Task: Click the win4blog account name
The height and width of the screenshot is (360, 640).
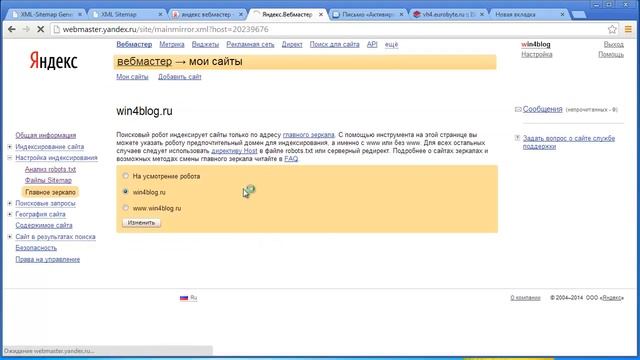Action: tap(536, 44)
